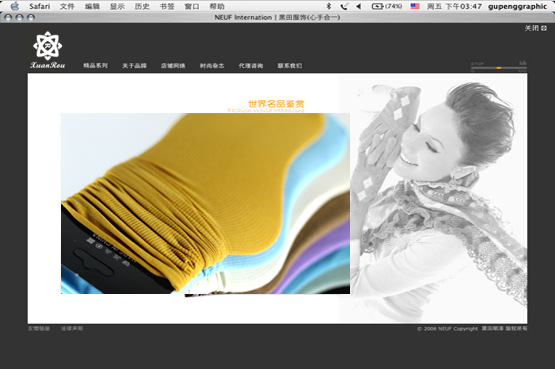Screen dimensions: 555x369
Task: Click the 世界名品鉴赏 orange heading
Action: point(276,104)
